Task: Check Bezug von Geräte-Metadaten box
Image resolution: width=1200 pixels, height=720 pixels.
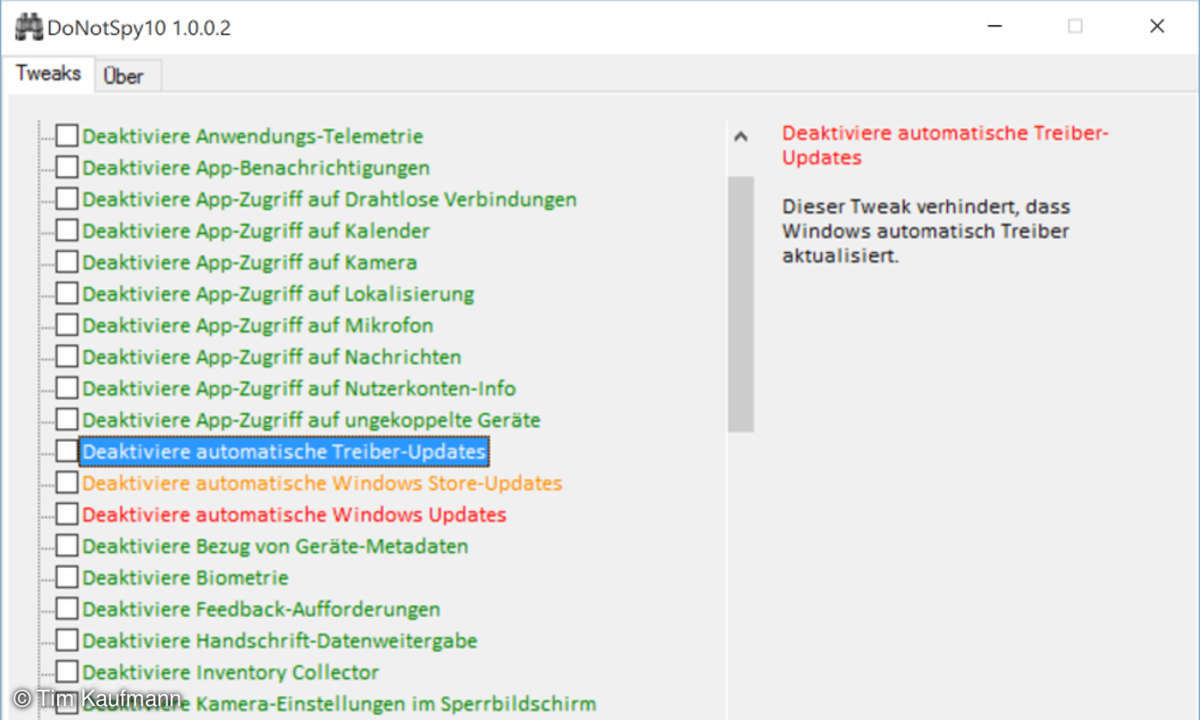Action: tap(66, 546)
